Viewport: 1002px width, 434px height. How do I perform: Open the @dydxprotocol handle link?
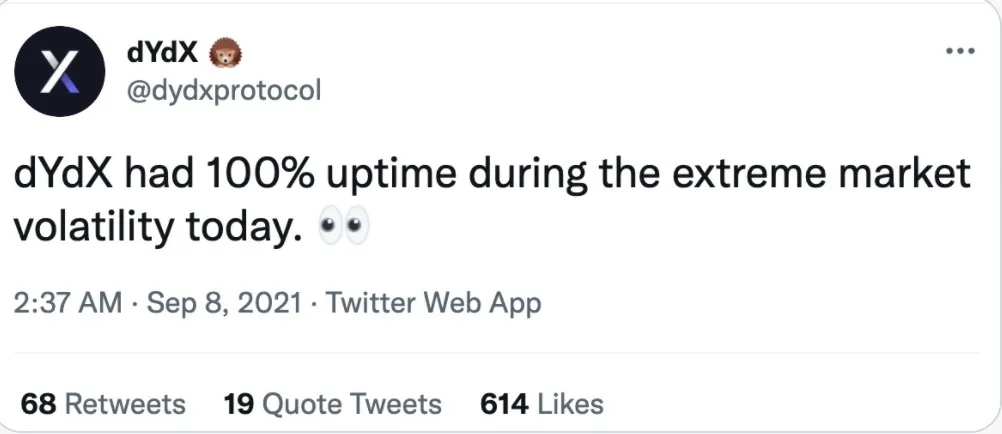click(x=220, y=90)
